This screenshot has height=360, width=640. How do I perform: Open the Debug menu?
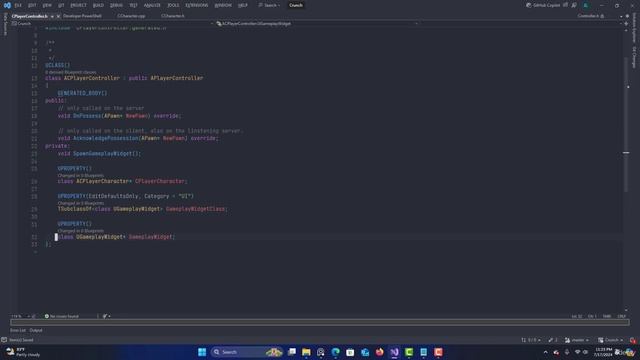pyautogui.click(x=116, y=5)
